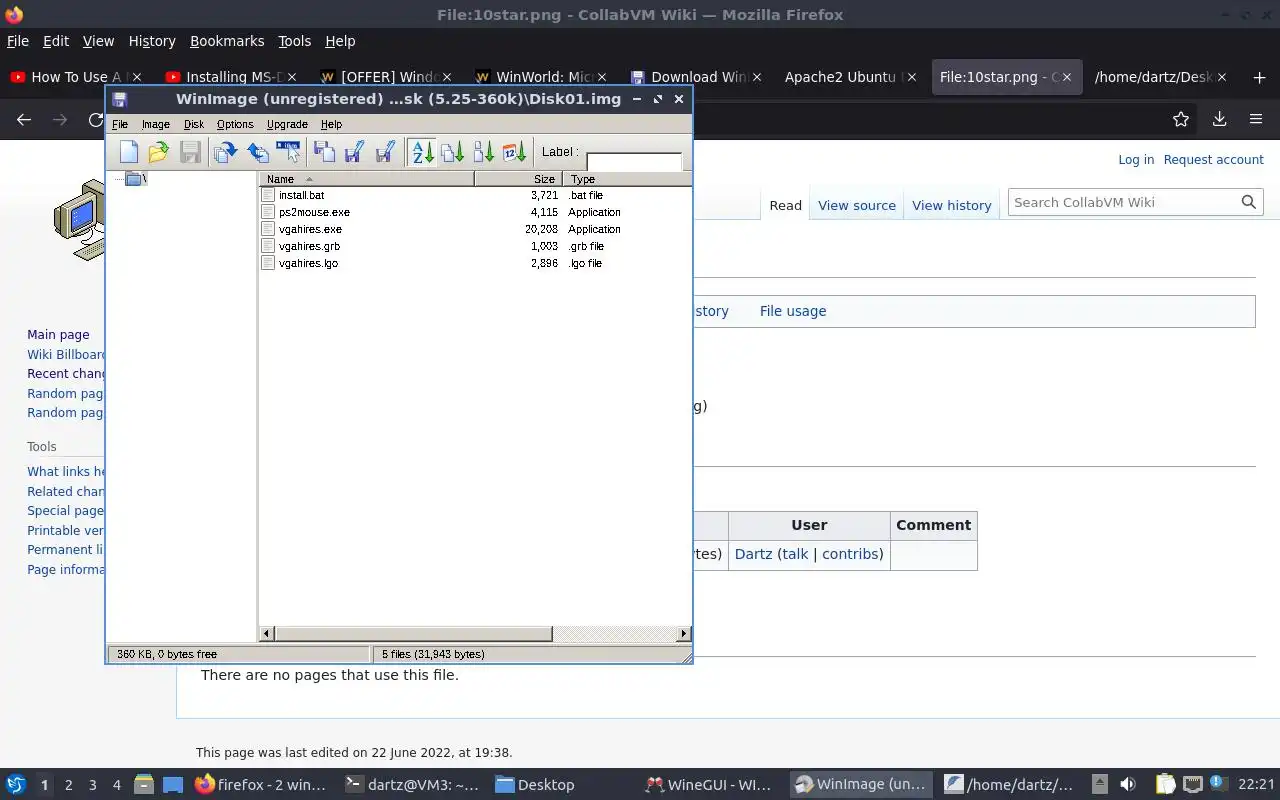The height and width of the screenshot is (800, 1280).
Task: Click the Size column header
Action: coord(518,179)
